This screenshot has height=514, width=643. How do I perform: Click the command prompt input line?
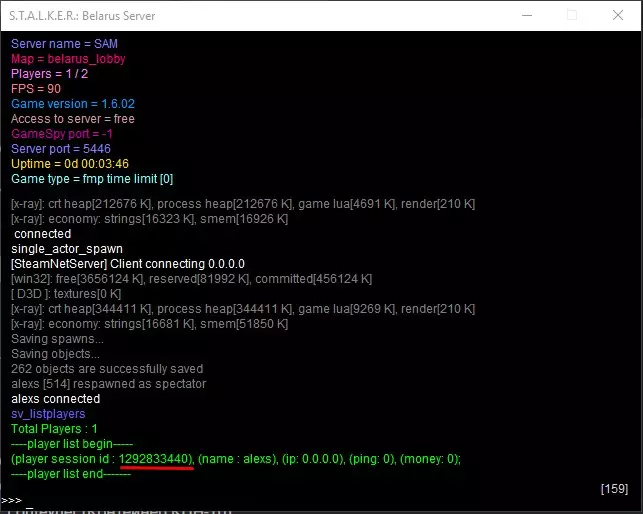320,500
